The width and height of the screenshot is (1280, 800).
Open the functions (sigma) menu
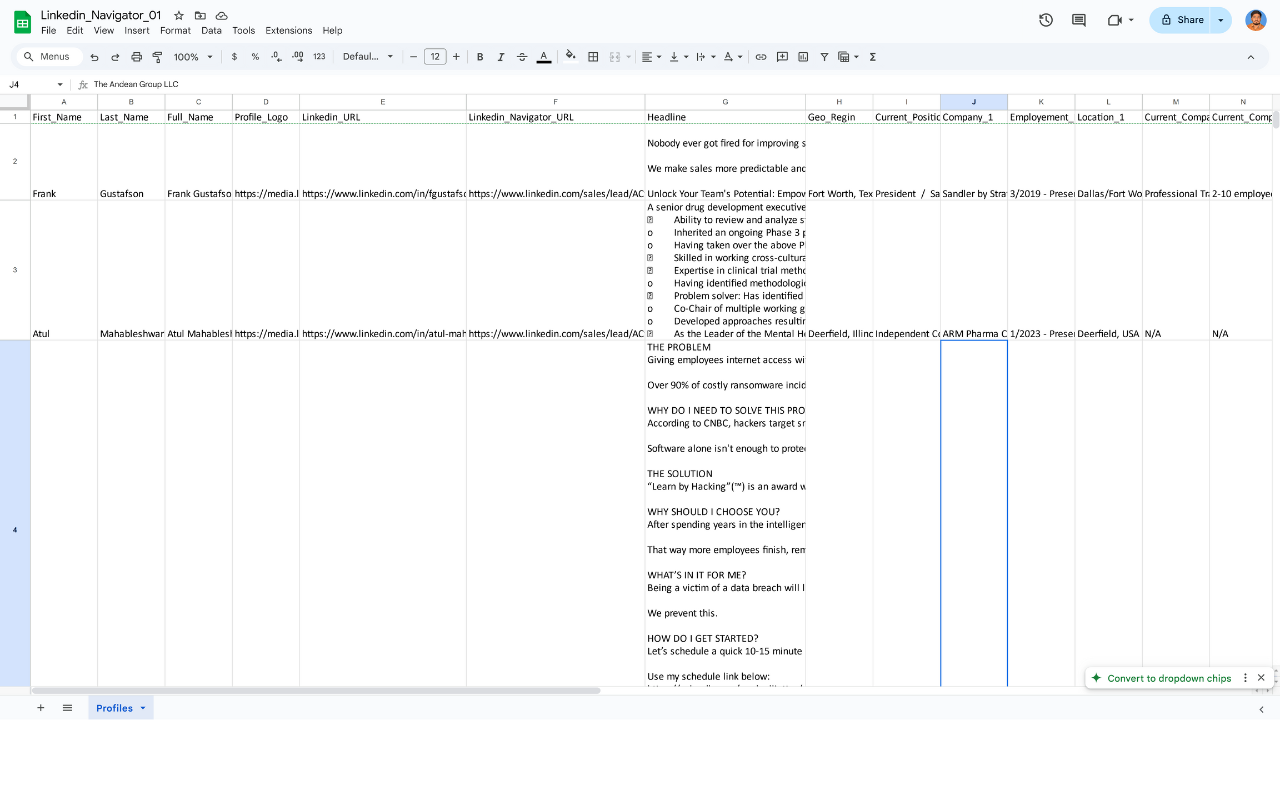(x=873, y=57)
